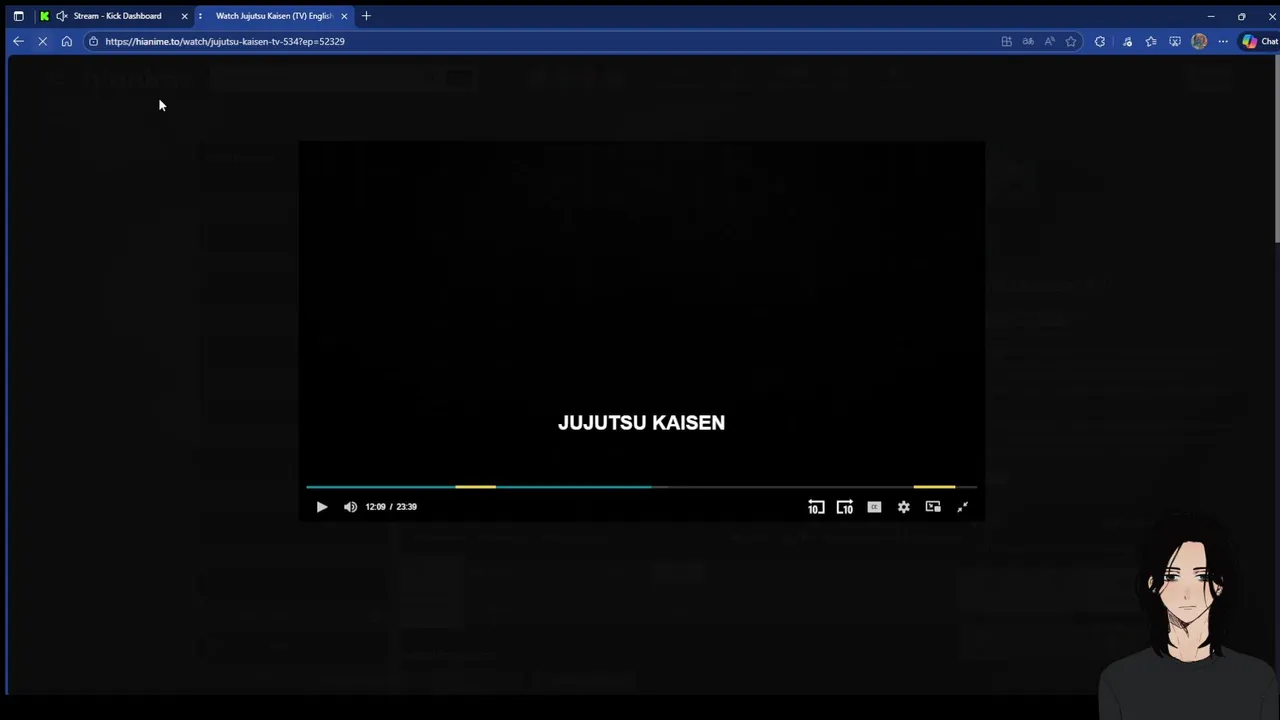
Task: Open the tab actions menu
Action: [18, 16]
